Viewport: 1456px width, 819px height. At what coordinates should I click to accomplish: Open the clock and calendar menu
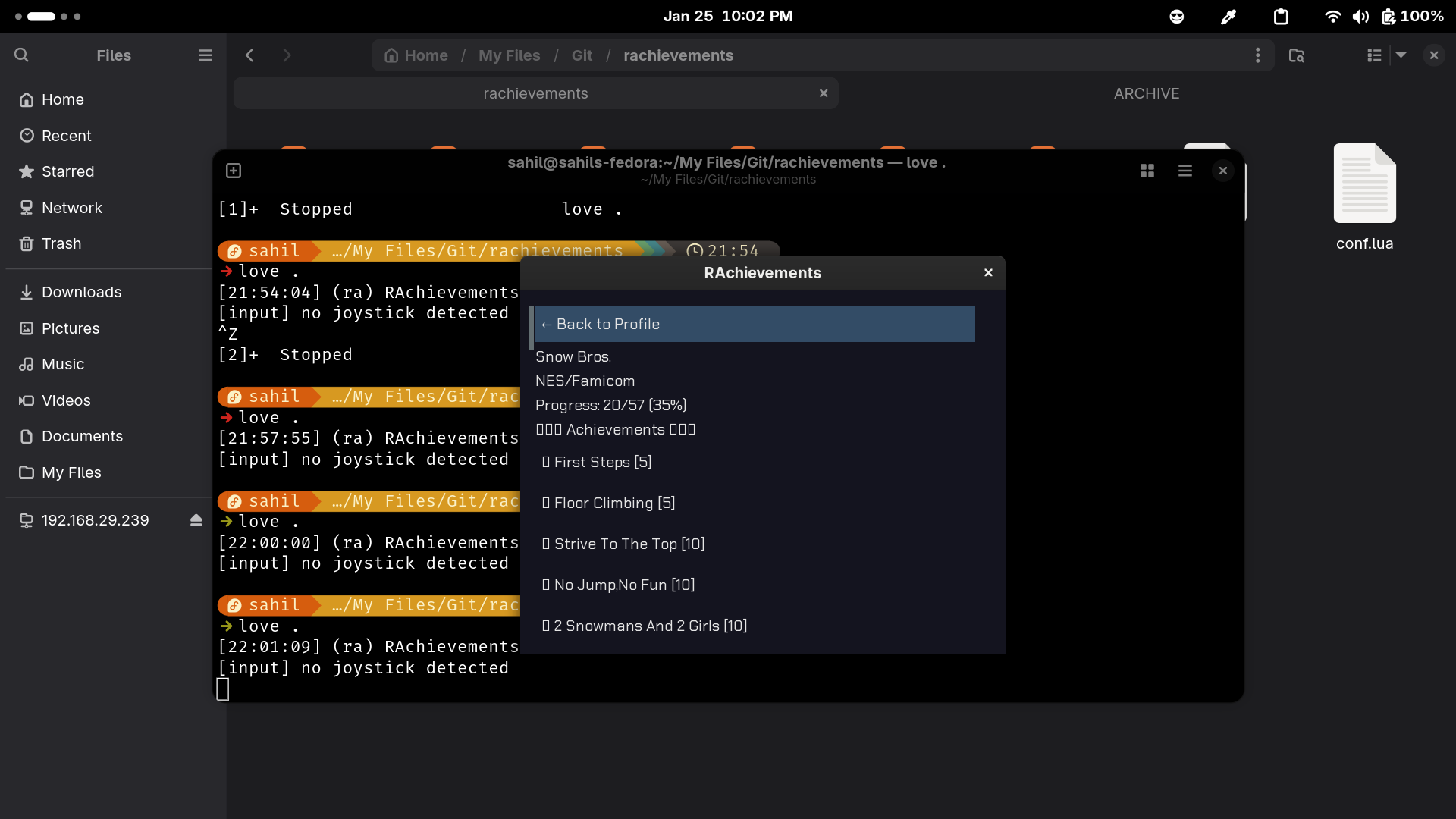tap(727, 16)
